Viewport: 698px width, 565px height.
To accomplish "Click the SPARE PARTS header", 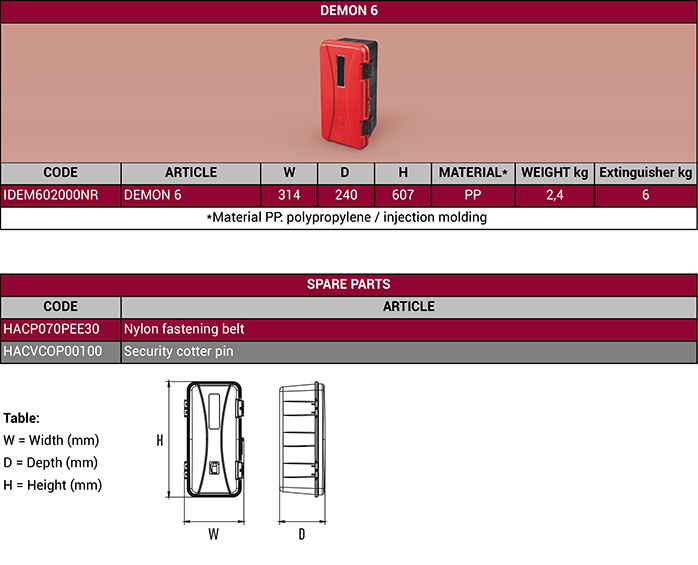I will tap(349, 285).
